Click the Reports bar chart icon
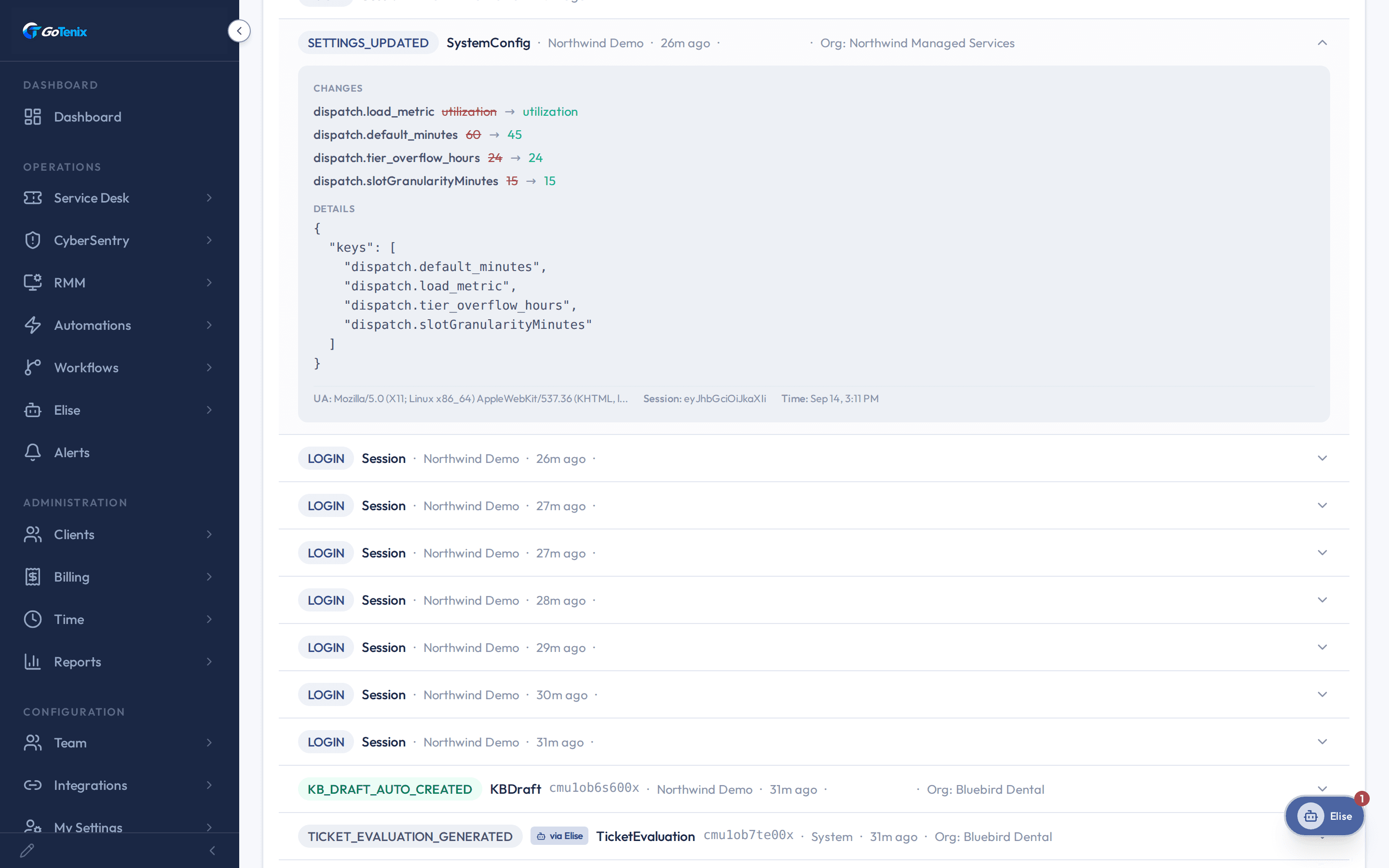Image resolution: width=1389 pixels, height=868 pixels. (33, 662)
